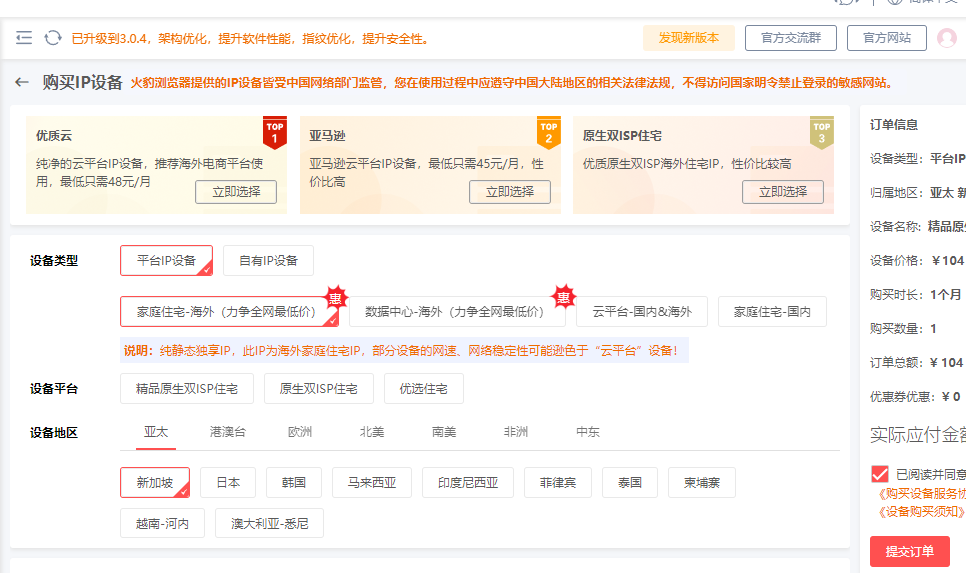Click the refresh circular arrows icon
The height and width of the screenshot is (573, 966).
(x=53, y=38)
